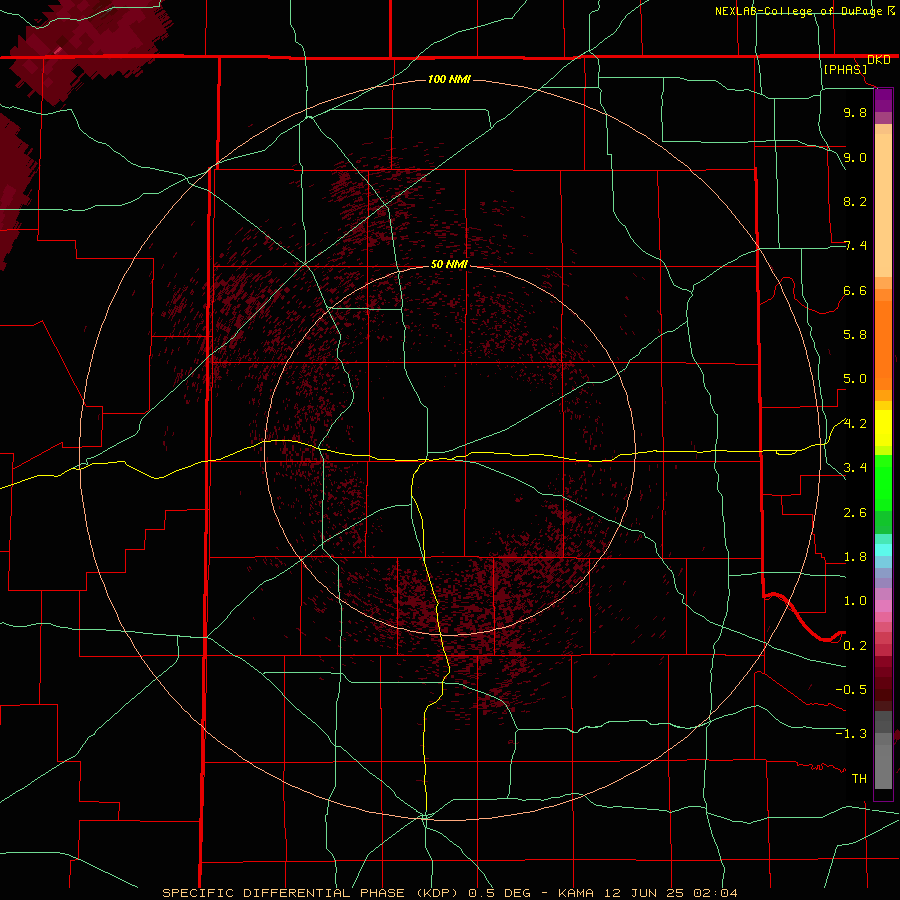Pick the bright green band of the scale
The width and height of the screenshot is (900, 900).
pyautogui.click(x=883, y=482)
